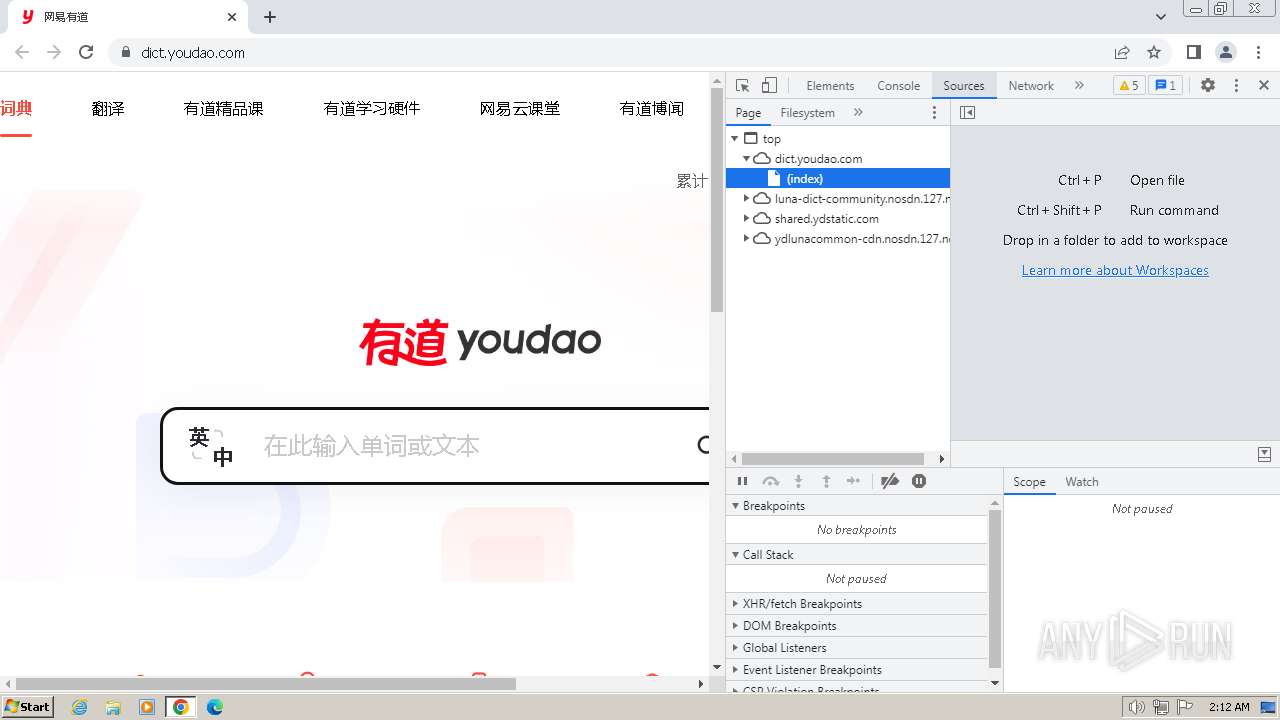Show more DevTools tabs via chevron
Viewport: 1280px width, 720px height.
(x=1079, y=86)
